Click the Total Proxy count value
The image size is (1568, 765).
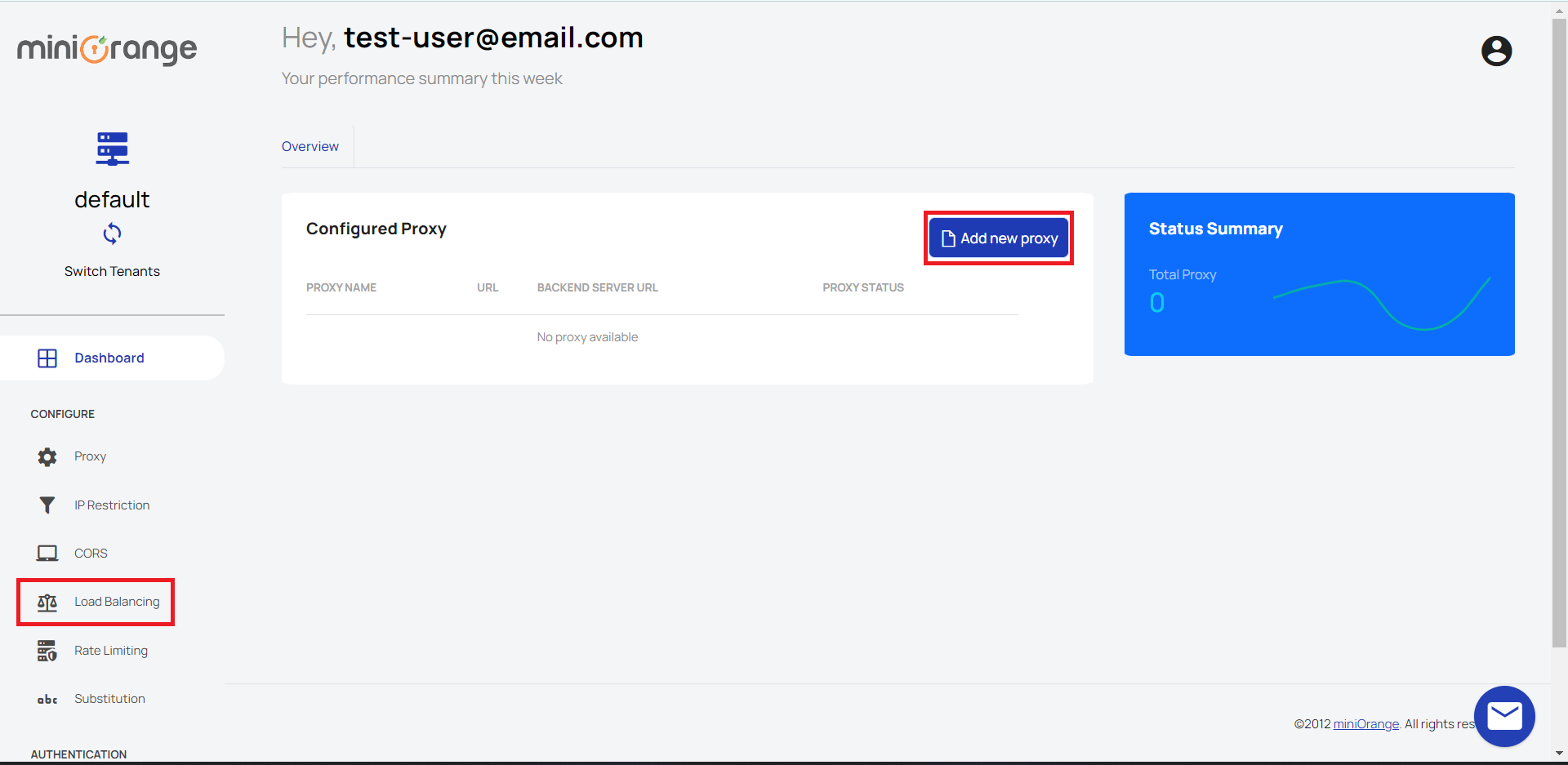point(1157,303)
